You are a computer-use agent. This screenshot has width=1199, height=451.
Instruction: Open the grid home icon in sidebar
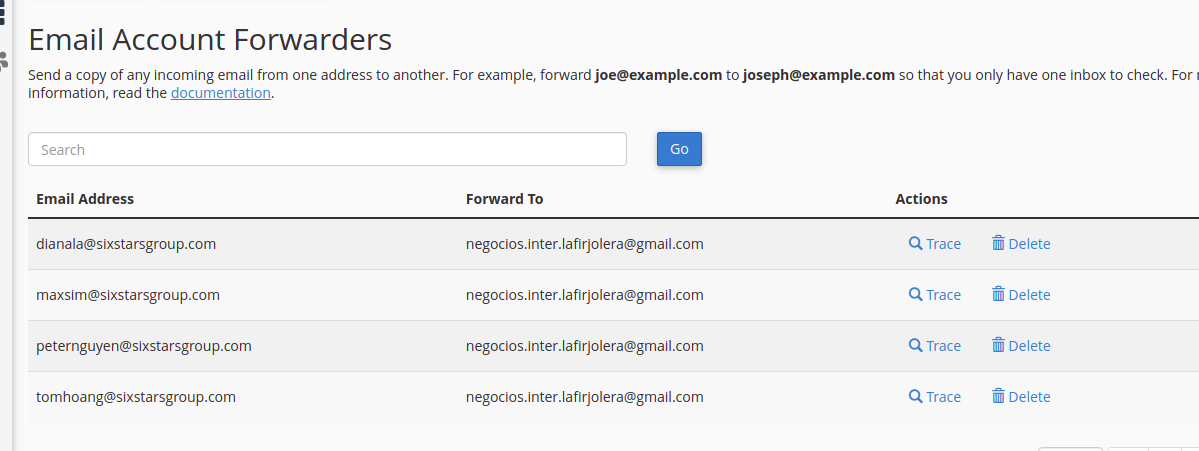click(2, 13)
